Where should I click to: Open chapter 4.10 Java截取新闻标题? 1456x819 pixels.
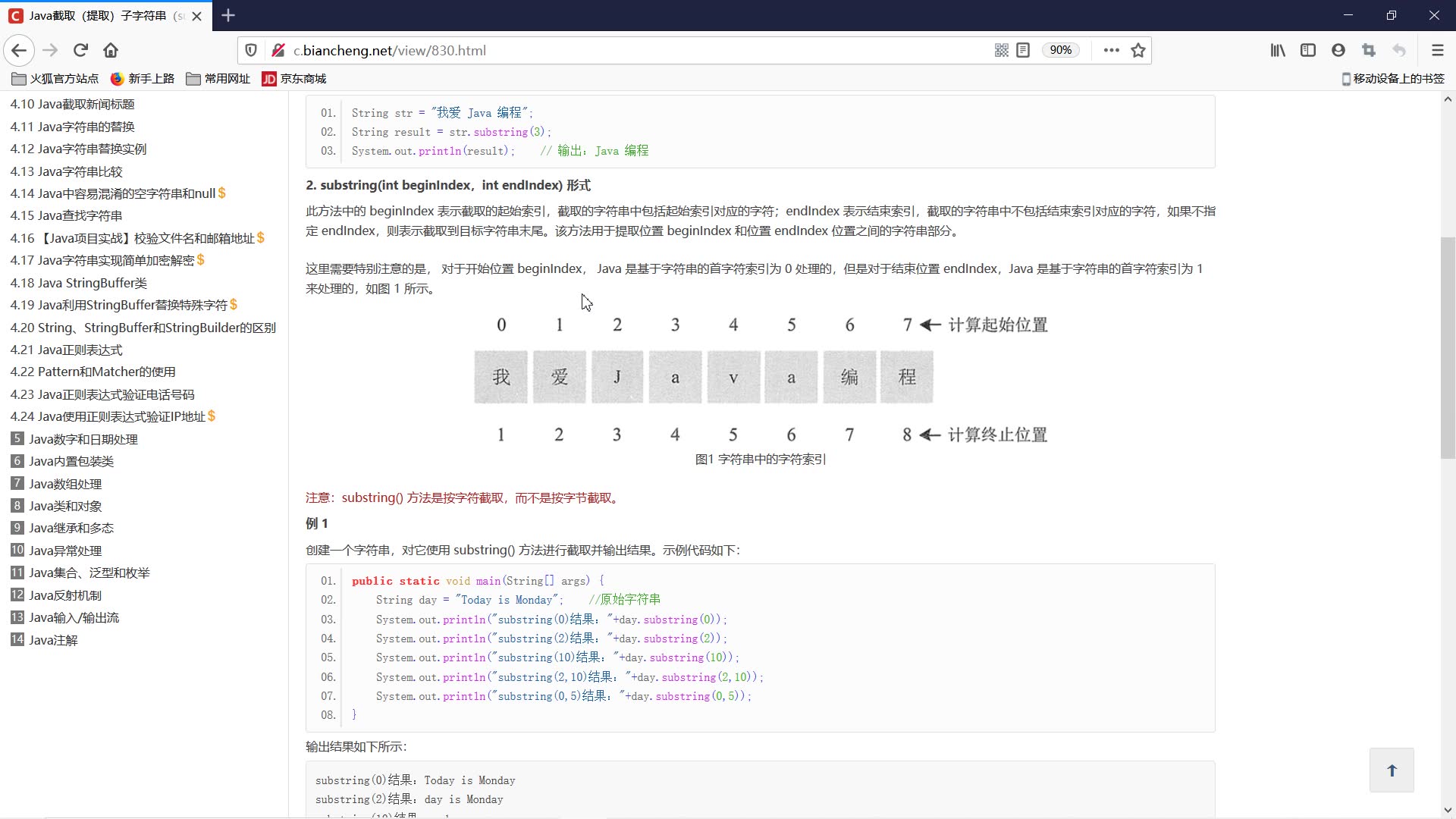[x=72, y=105]
